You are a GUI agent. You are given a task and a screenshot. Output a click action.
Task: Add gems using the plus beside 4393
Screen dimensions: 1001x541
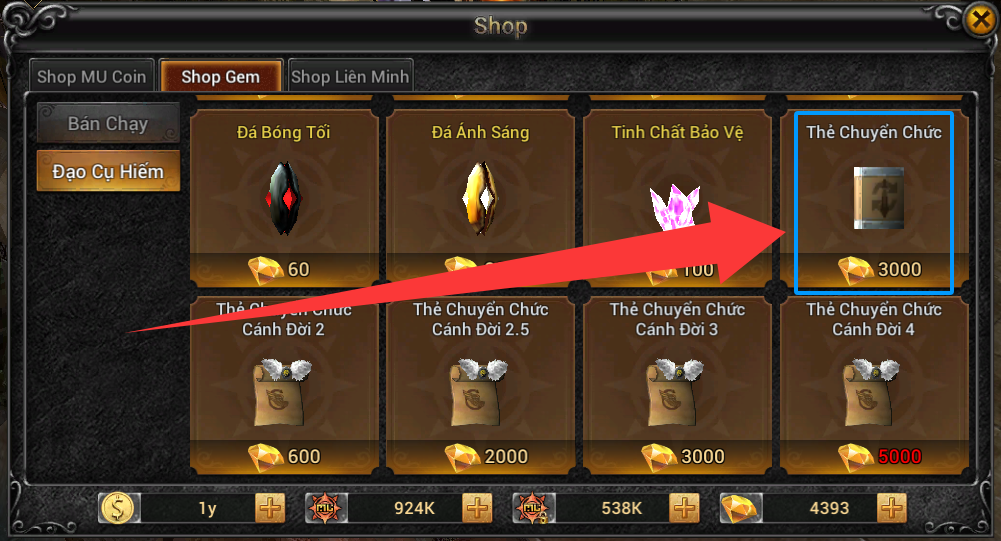click(x=892, y=508)
